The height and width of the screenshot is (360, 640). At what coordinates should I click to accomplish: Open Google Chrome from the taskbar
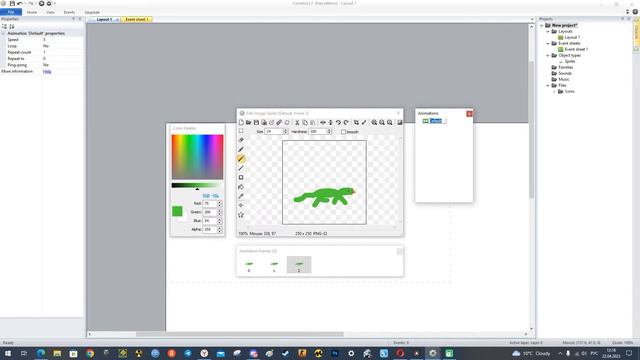point(90,353)
